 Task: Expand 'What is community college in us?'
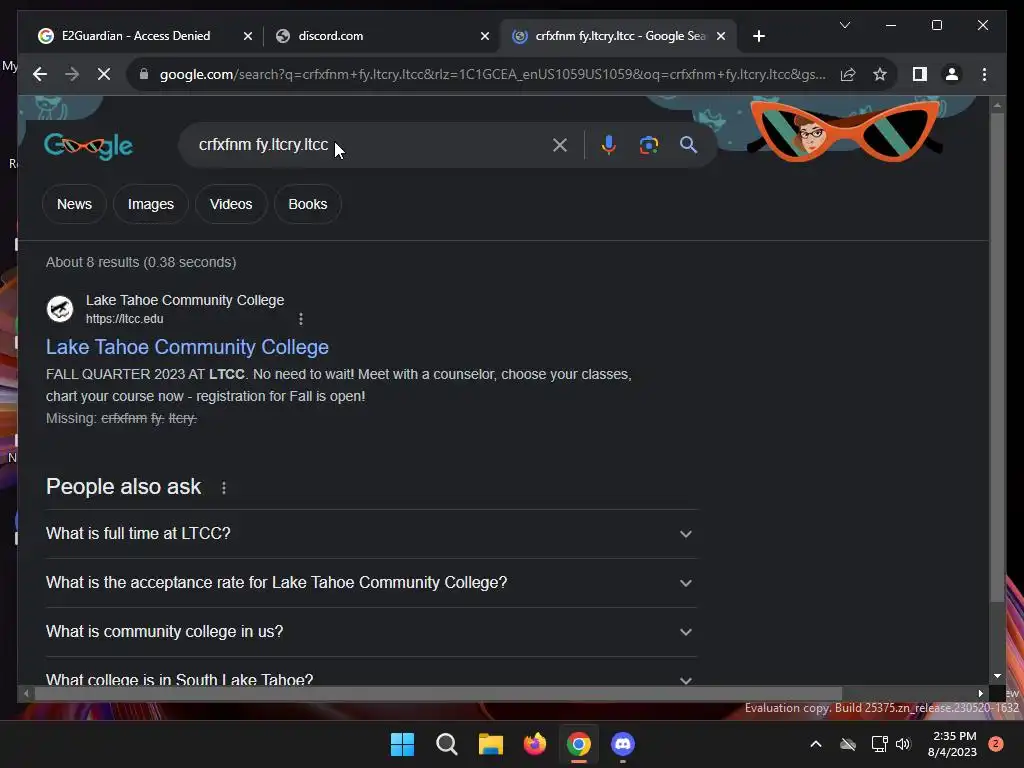pyautogui.click(x=371, y=632)
